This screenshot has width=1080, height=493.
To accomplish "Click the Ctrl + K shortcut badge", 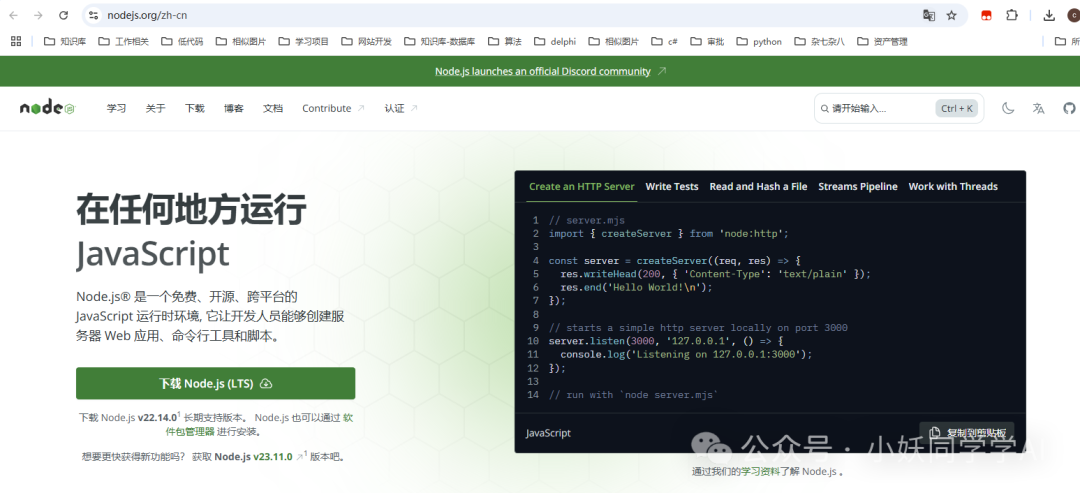I will click(957, 108).
